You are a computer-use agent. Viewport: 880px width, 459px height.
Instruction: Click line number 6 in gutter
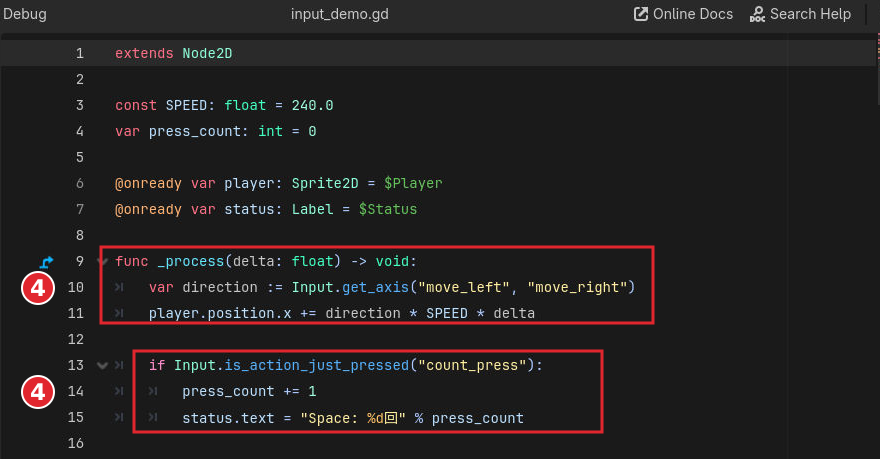point(80,183)
